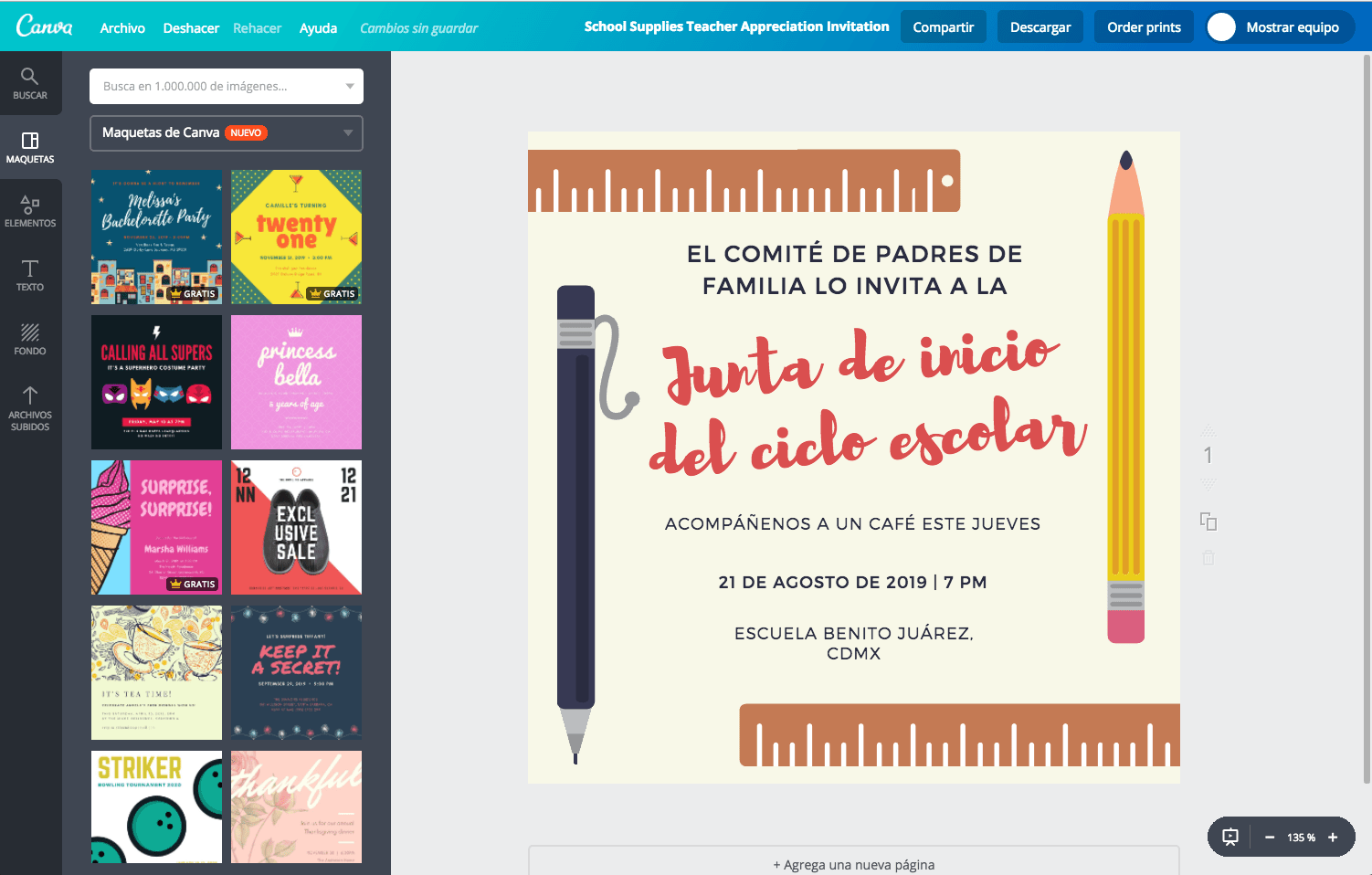Open the Archivo menu
The height and width of the screenshot is (875, 1372).
click(x=122, y=28)
